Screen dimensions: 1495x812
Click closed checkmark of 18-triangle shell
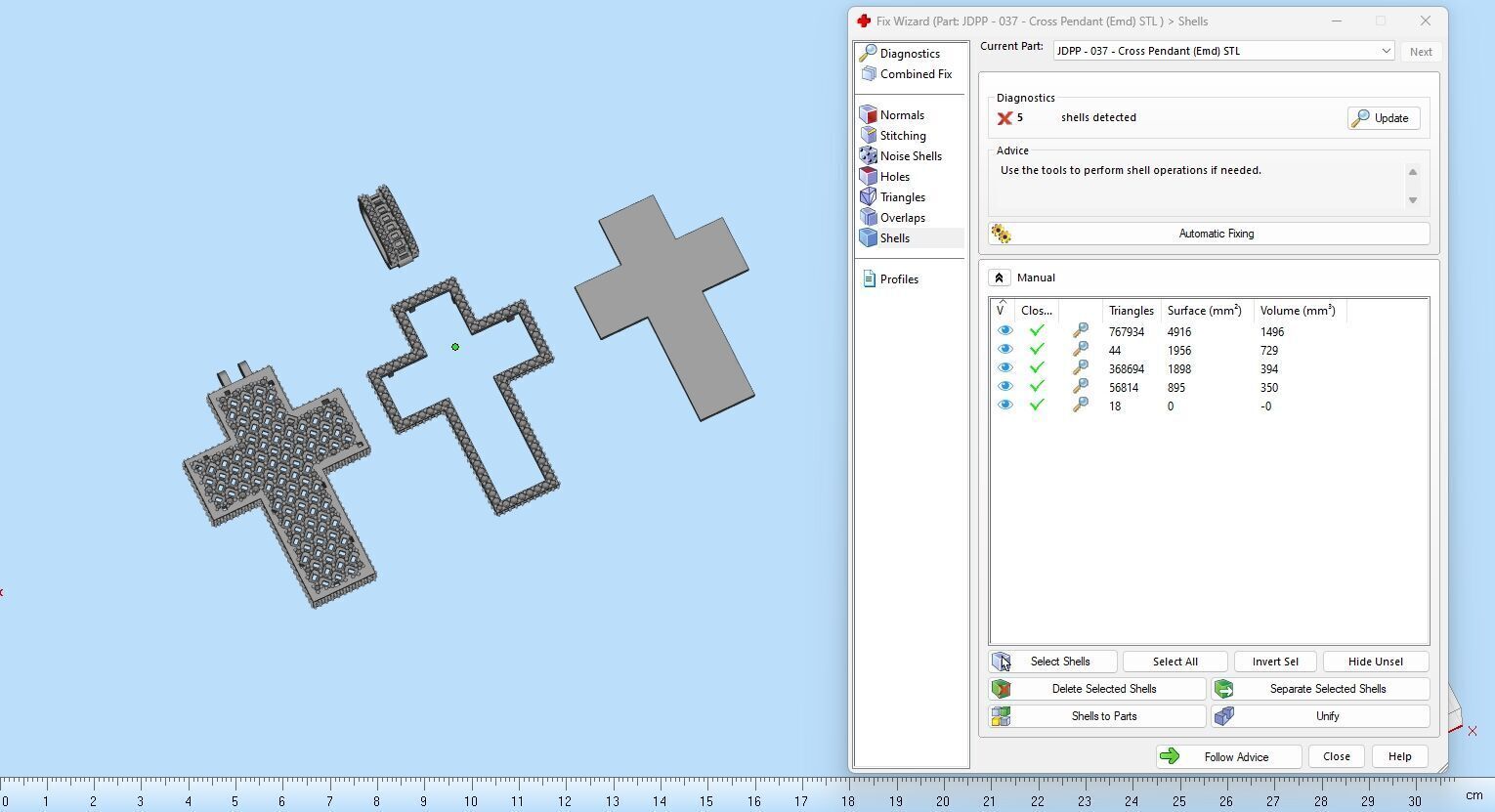point(1037,406)
